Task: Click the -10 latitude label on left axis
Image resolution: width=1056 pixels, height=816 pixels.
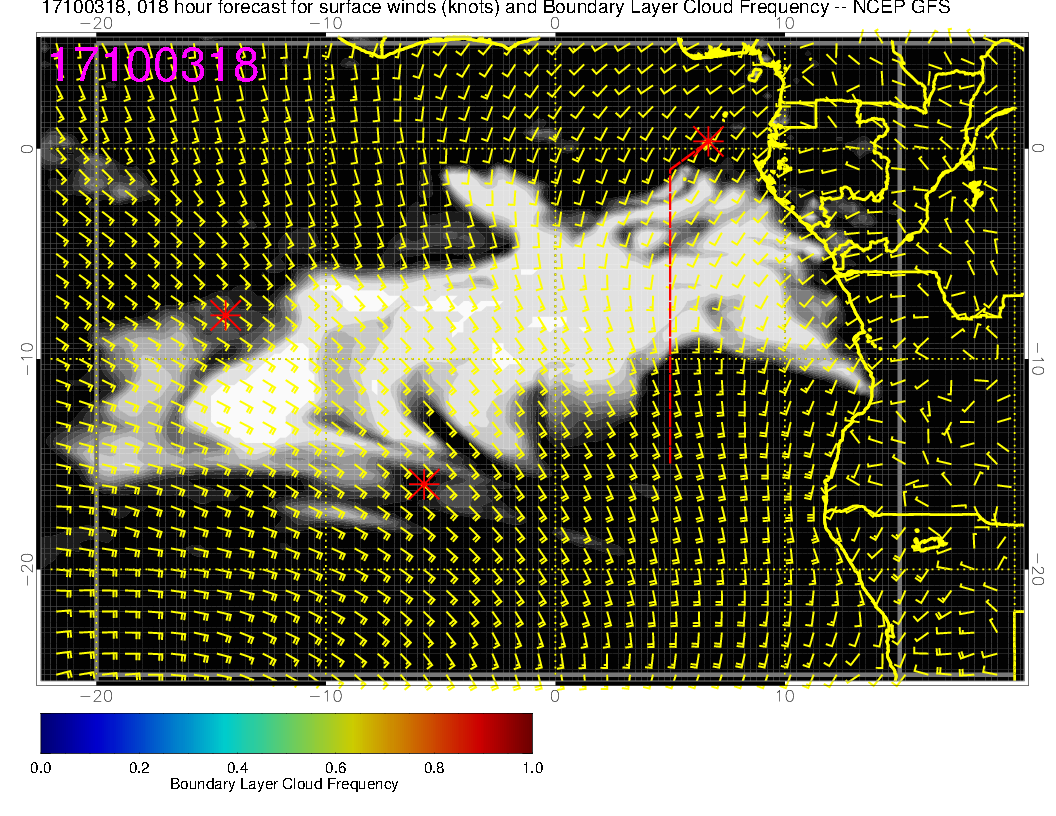Action: tap(27, 359)
